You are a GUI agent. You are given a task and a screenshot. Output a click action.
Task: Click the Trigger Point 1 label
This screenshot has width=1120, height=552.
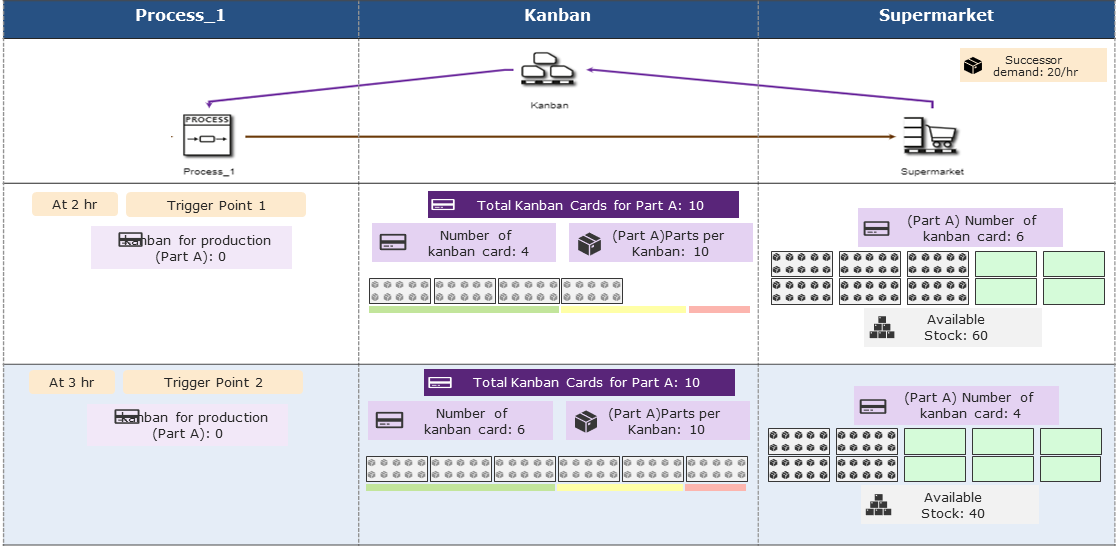(215, 205)
